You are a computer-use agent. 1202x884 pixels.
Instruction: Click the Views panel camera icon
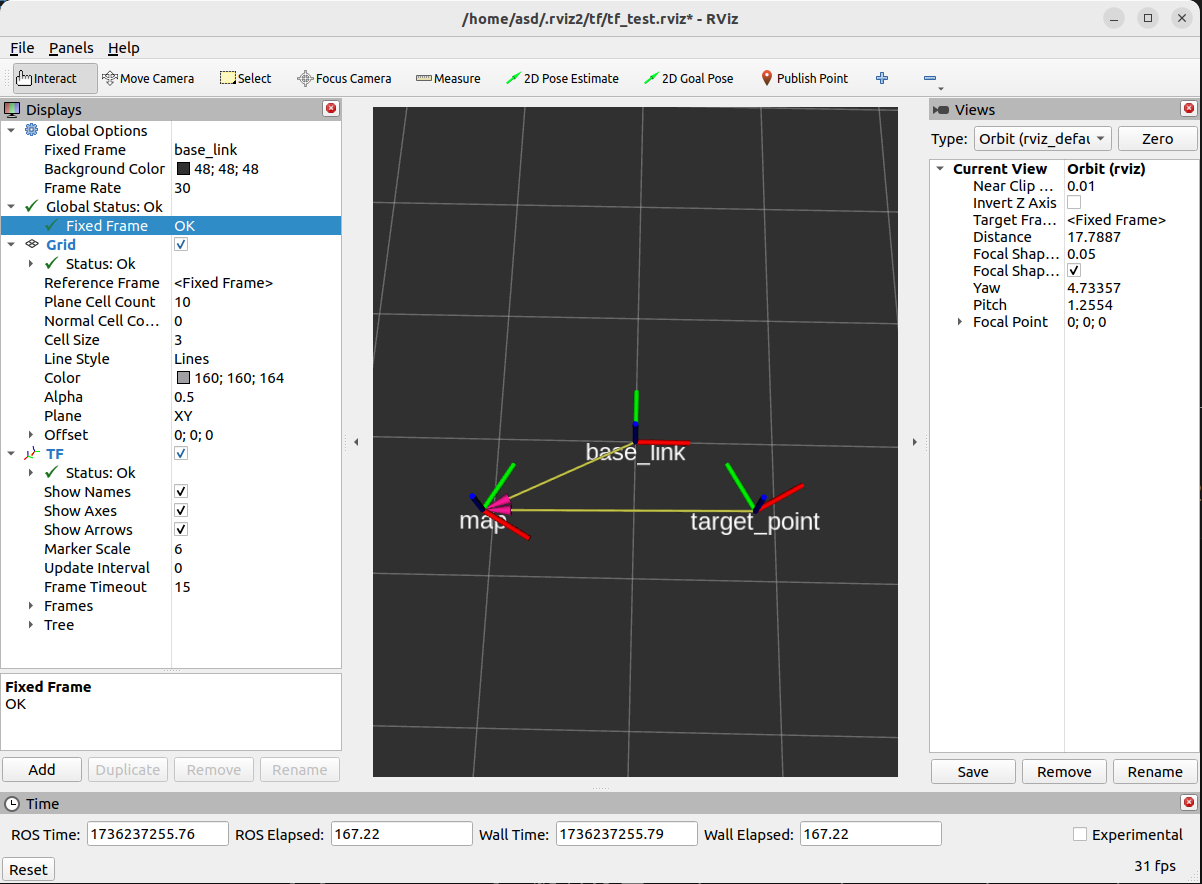tap(940, 109)
